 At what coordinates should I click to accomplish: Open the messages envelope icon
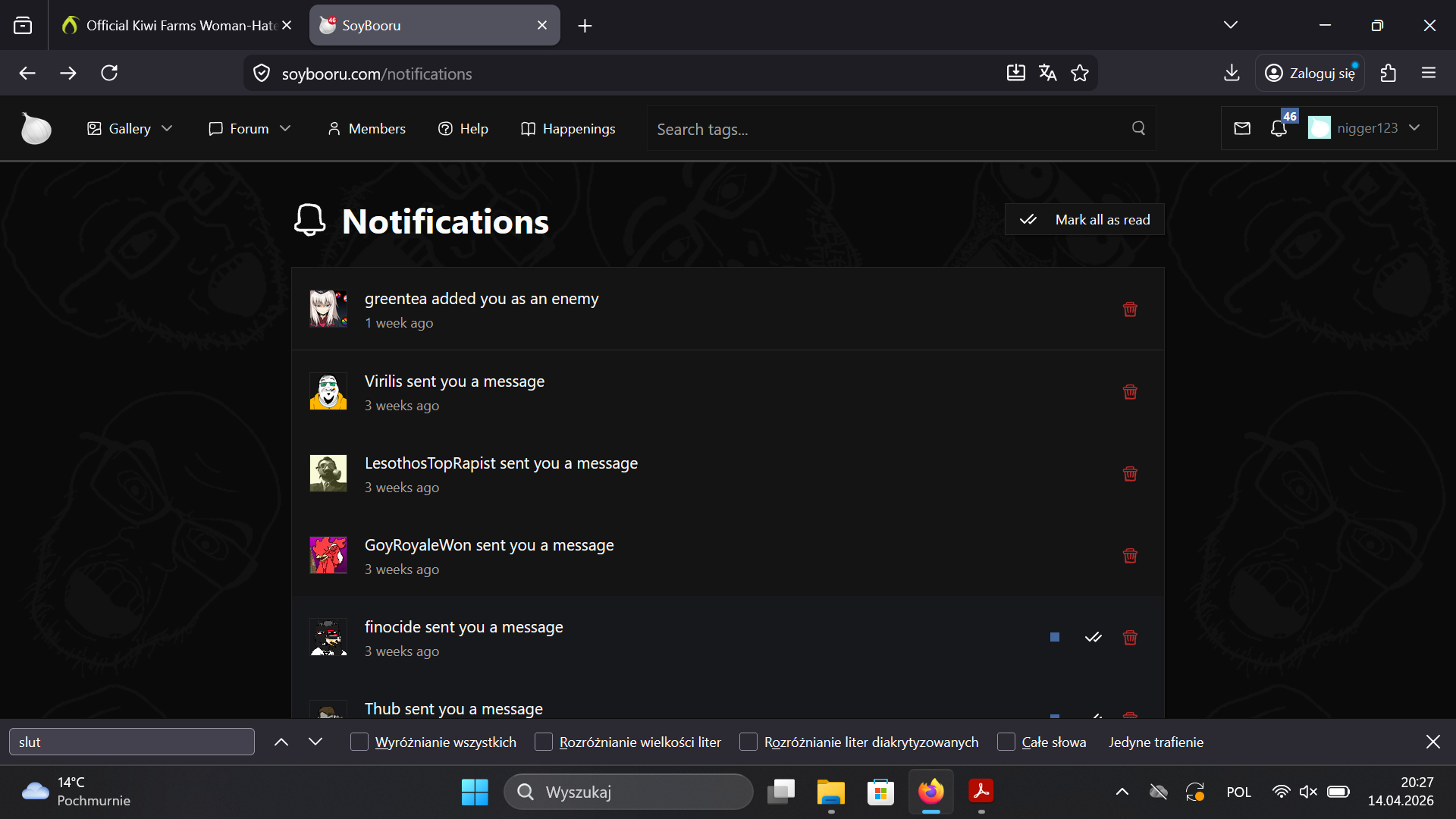coord(1242,128)
